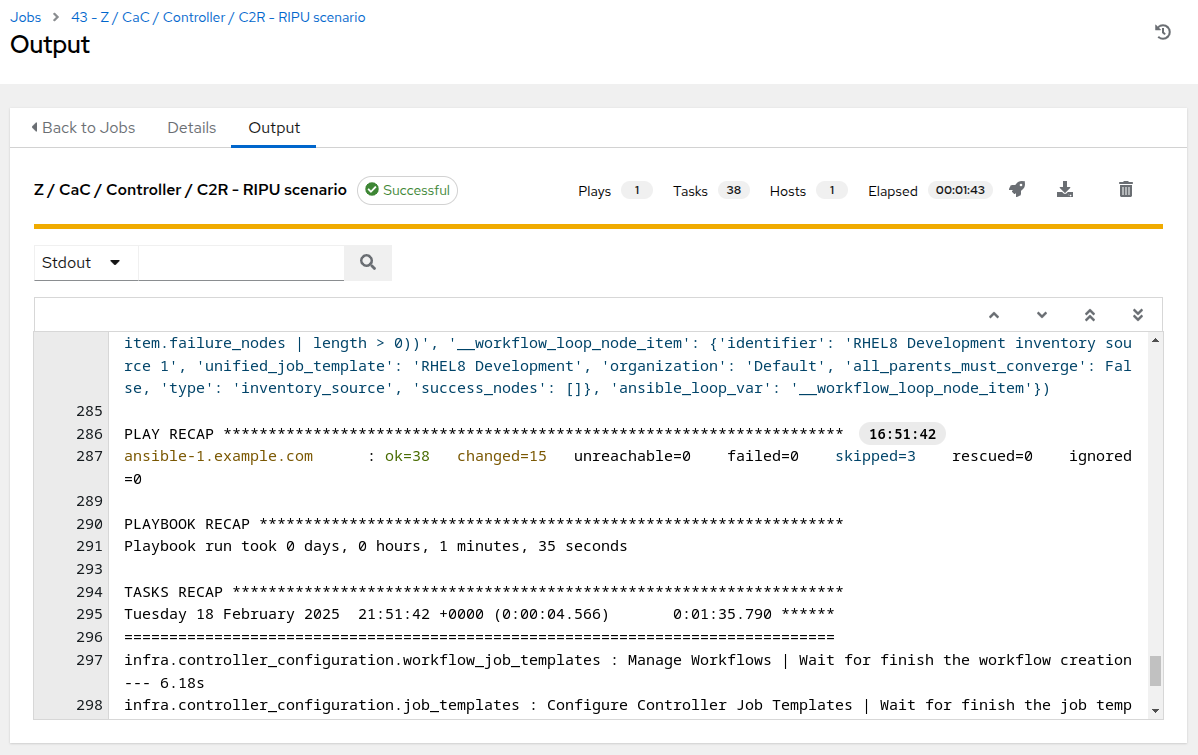This screenshot has height=755, width=1198.
Task: Click the output scrollbar thumb
Action: click(x=1155, y=670)
